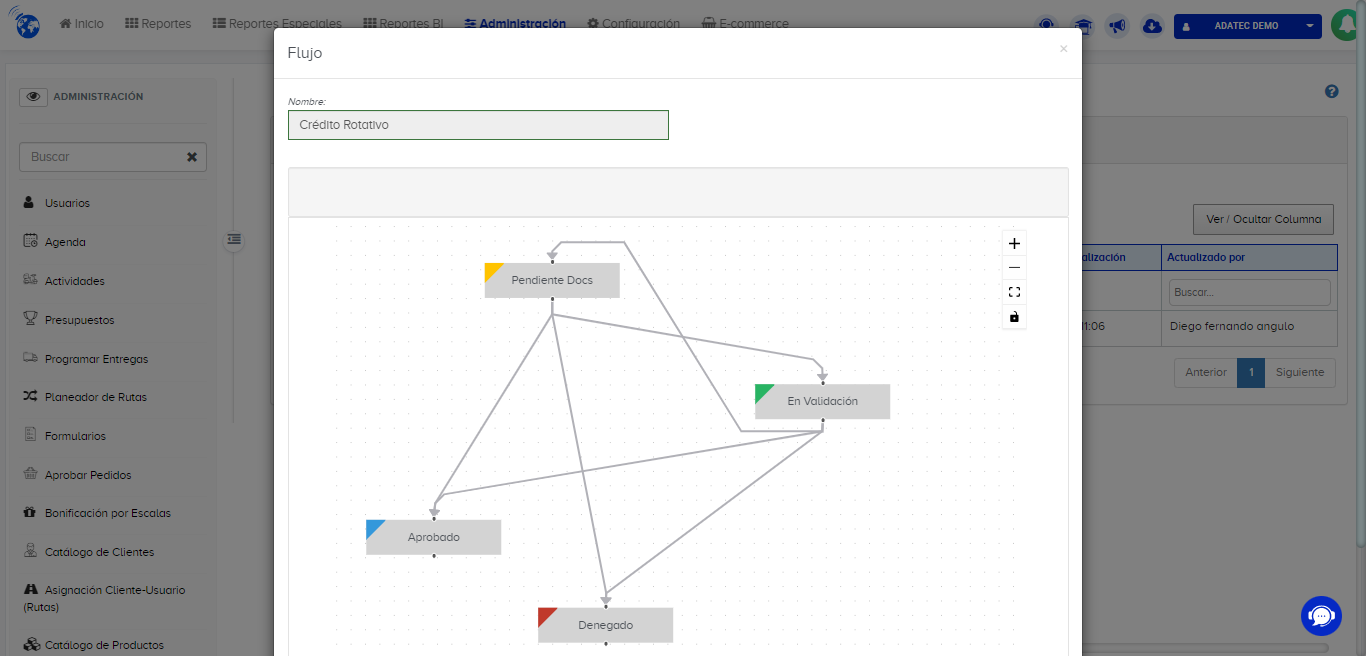The height and width of the screenshot is (656, 1366).
Task: Click the Ver / Ocultar Columna button
Action: pyautogui.click(x=1263, y=219)
